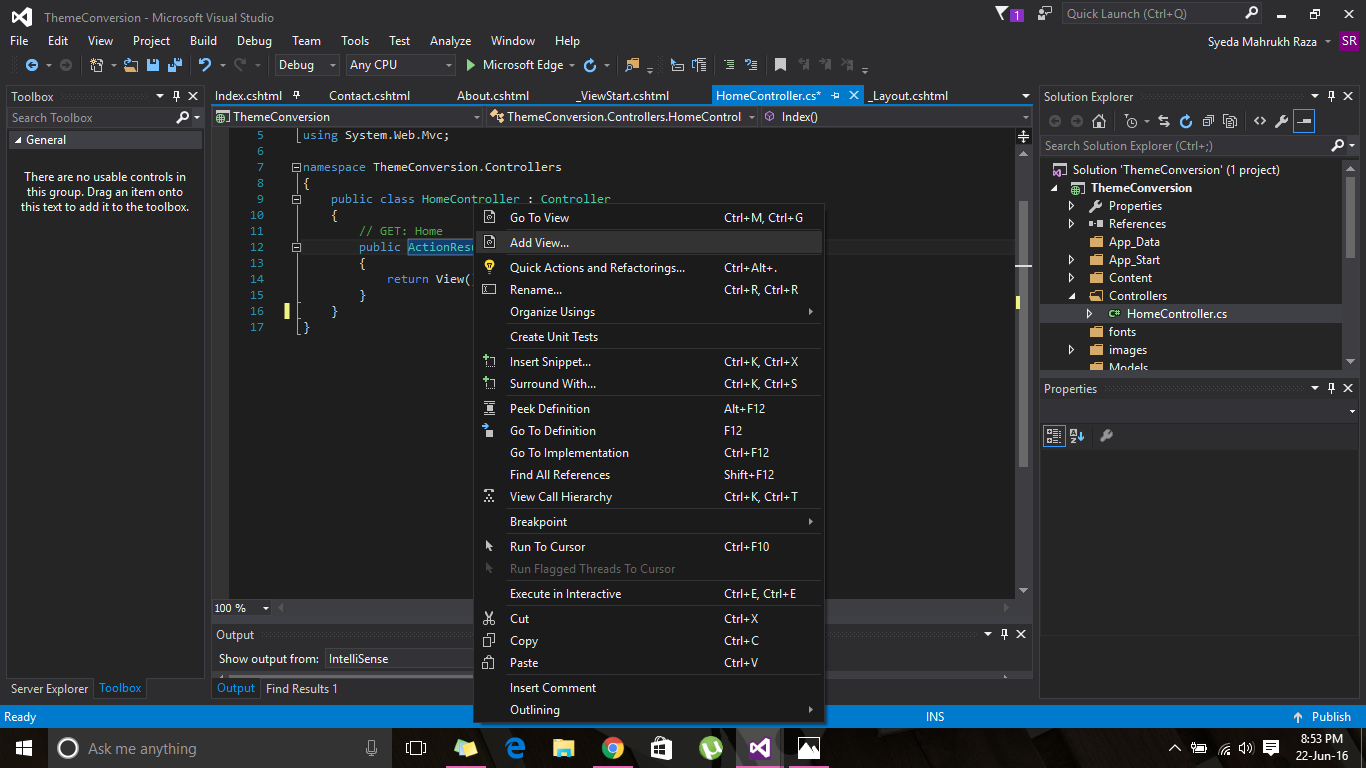Toggle the bookmark icon in the toolbar
Image resolution: width=1366 pixels, height=768 pixels.
(x=780, y=65)
